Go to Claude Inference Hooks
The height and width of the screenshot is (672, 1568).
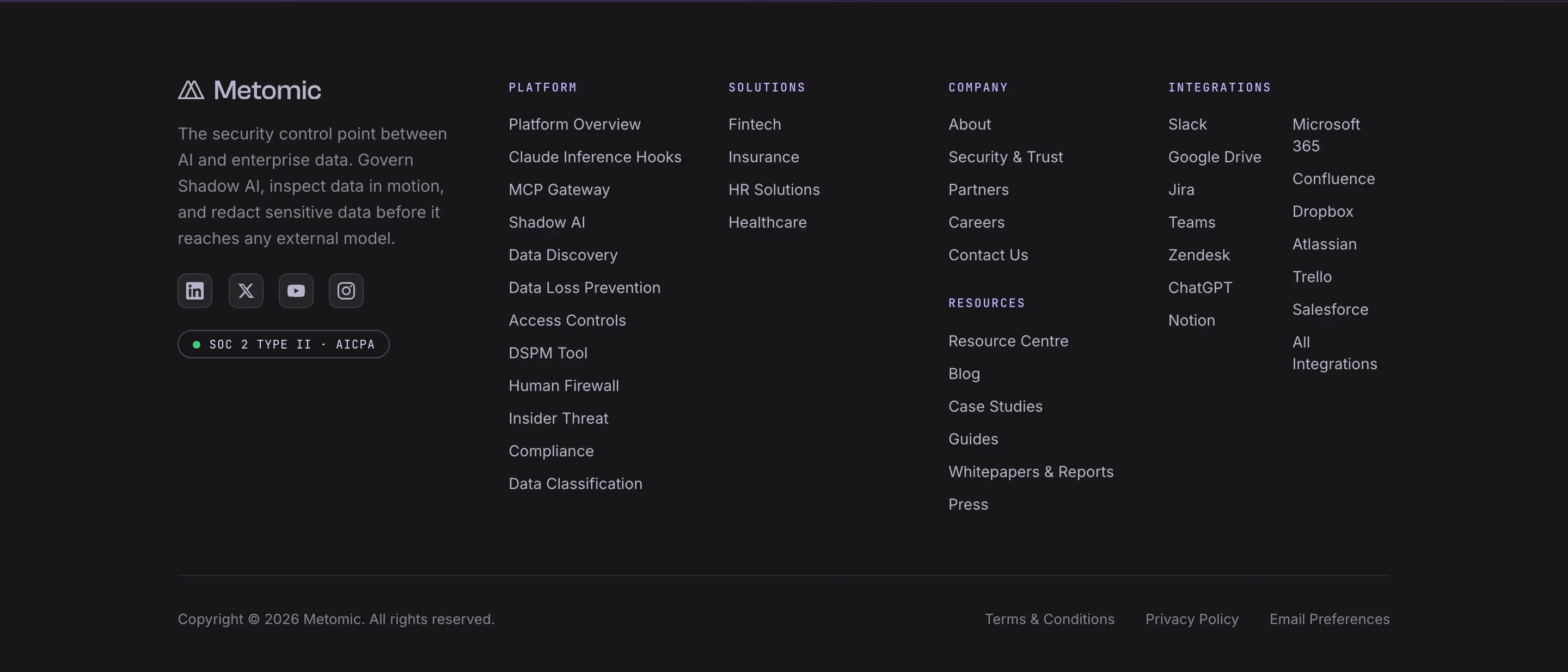coord(595,157)
